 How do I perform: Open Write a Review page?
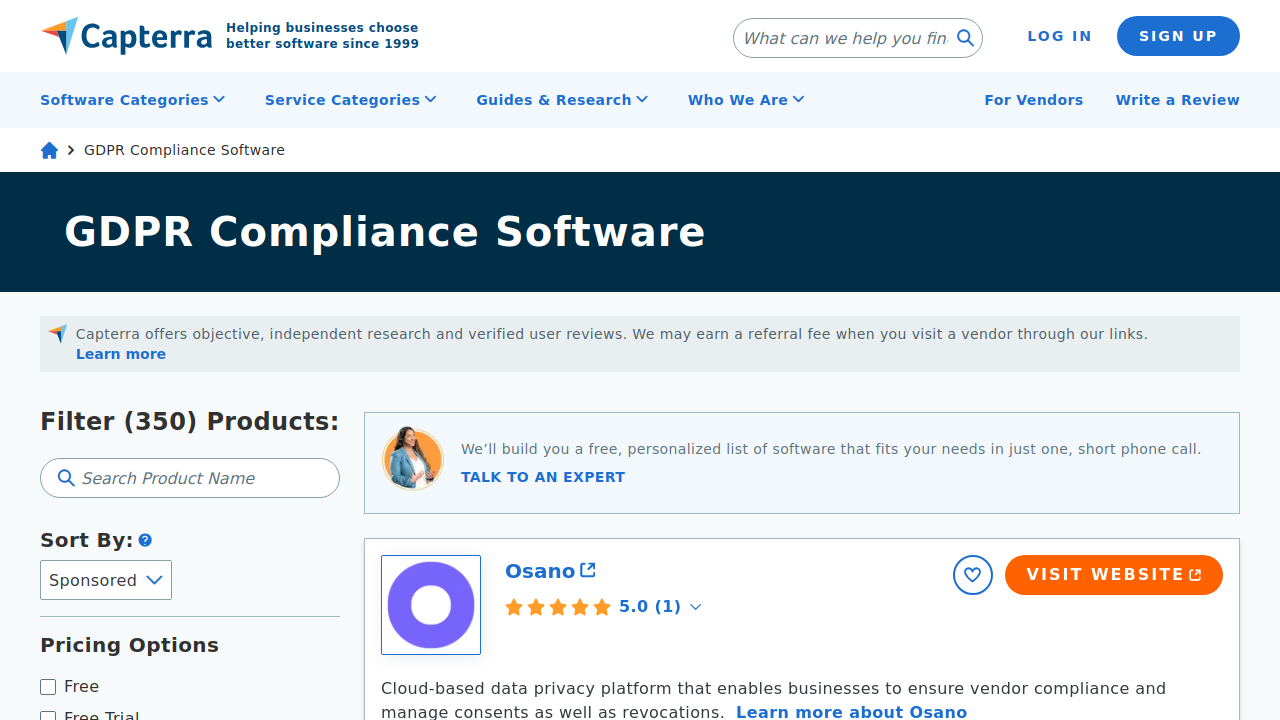(x=1178, y=100)
